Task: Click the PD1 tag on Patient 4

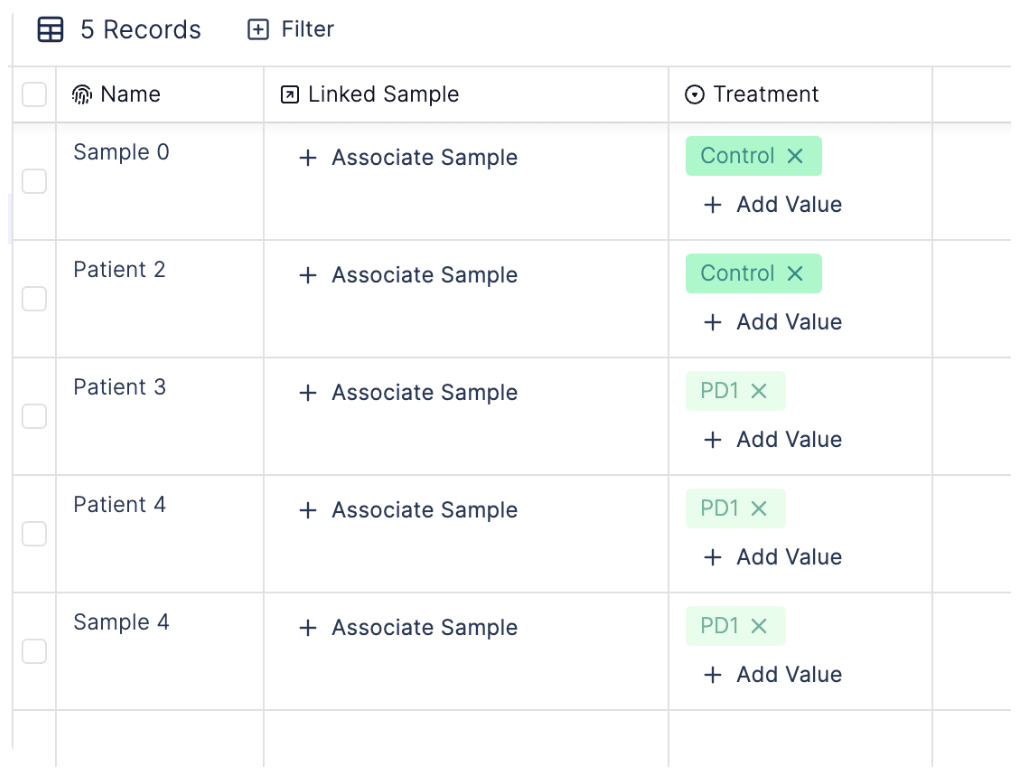Action: pos(720,508)
